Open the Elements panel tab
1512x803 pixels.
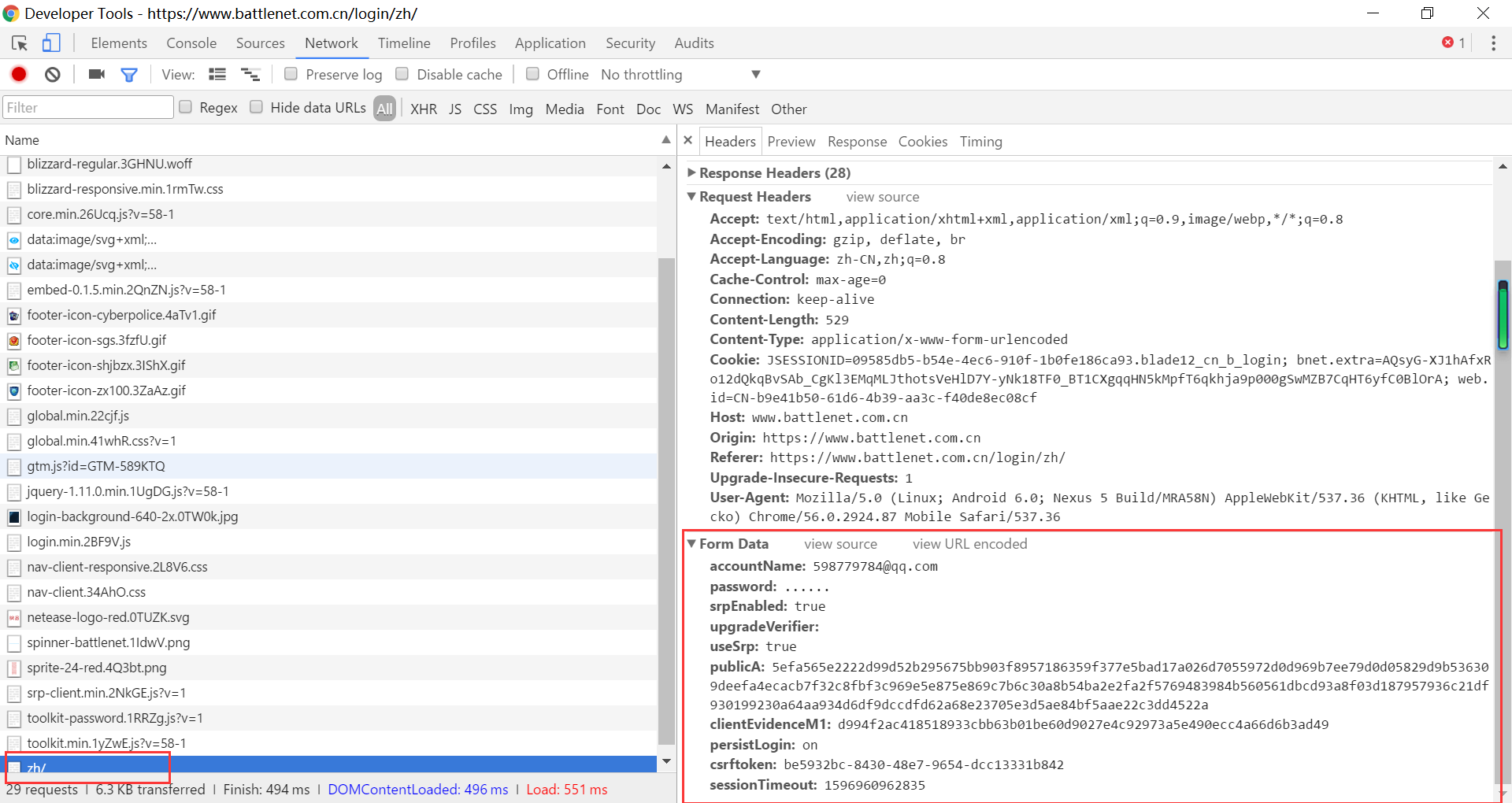[119, 43]
